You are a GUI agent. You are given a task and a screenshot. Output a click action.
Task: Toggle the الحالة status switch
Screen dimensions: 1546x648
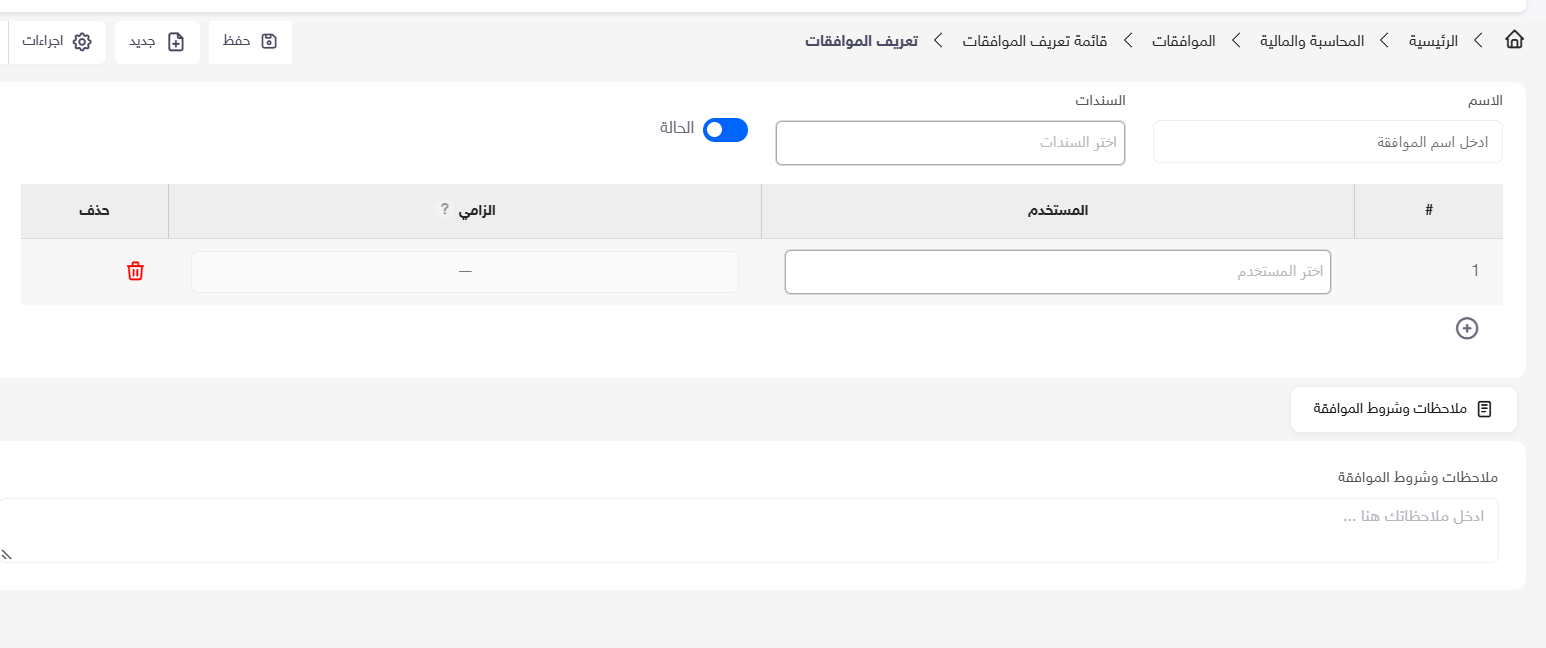[725, 130]
